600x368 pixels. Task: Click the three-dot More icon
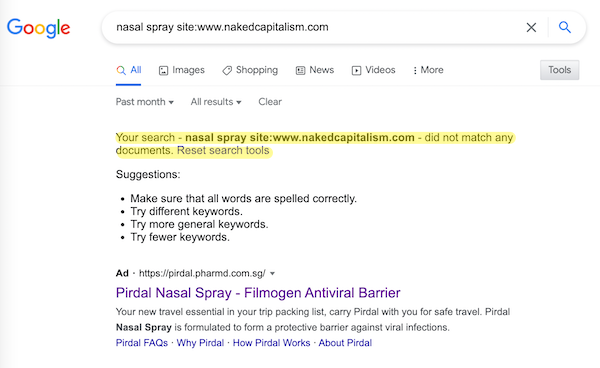[415, 70]
